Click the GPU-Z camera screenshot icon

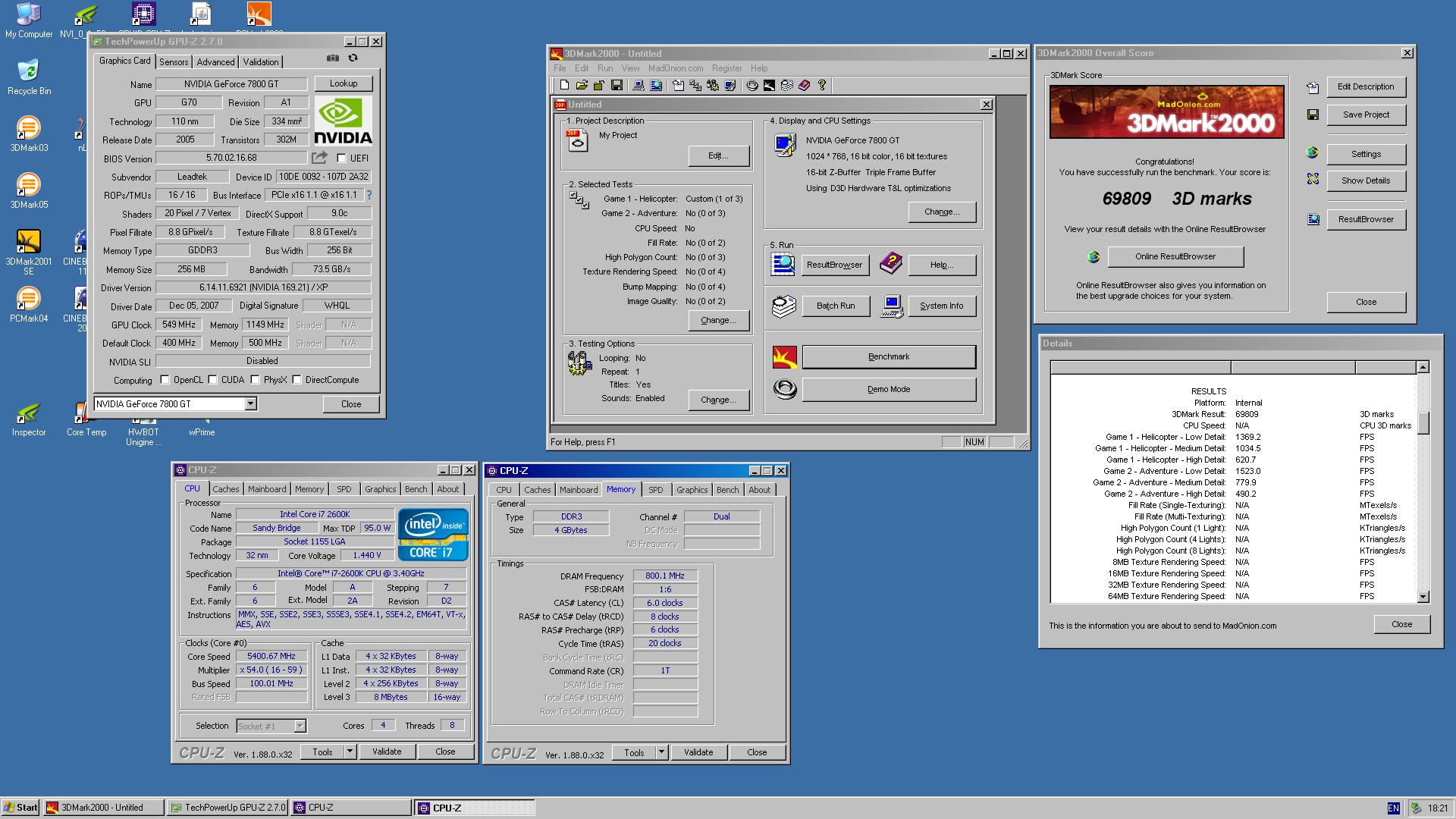pos(333,58)
